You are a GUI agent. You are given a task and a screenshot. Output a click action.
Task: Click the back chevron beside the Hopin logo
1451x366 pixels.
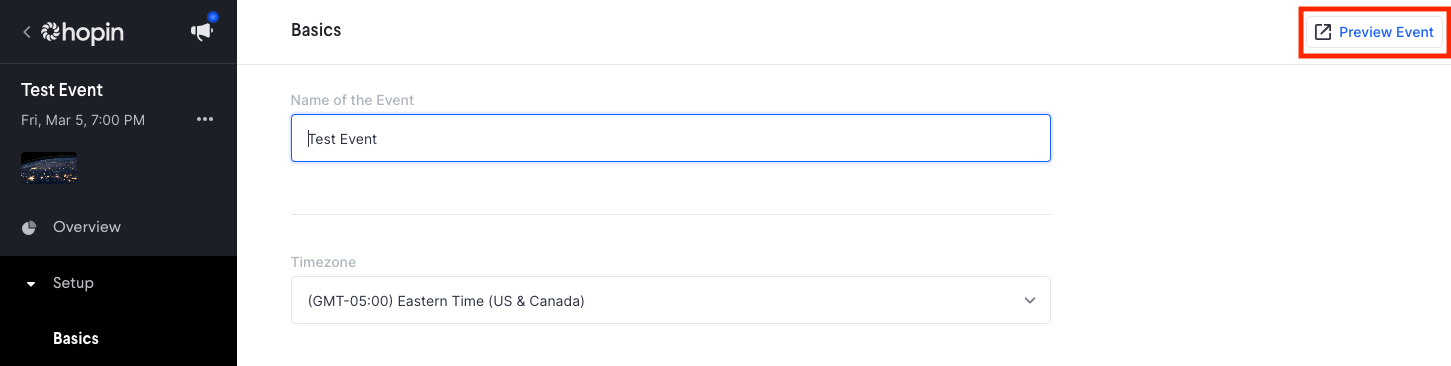[x=26, y=33]
